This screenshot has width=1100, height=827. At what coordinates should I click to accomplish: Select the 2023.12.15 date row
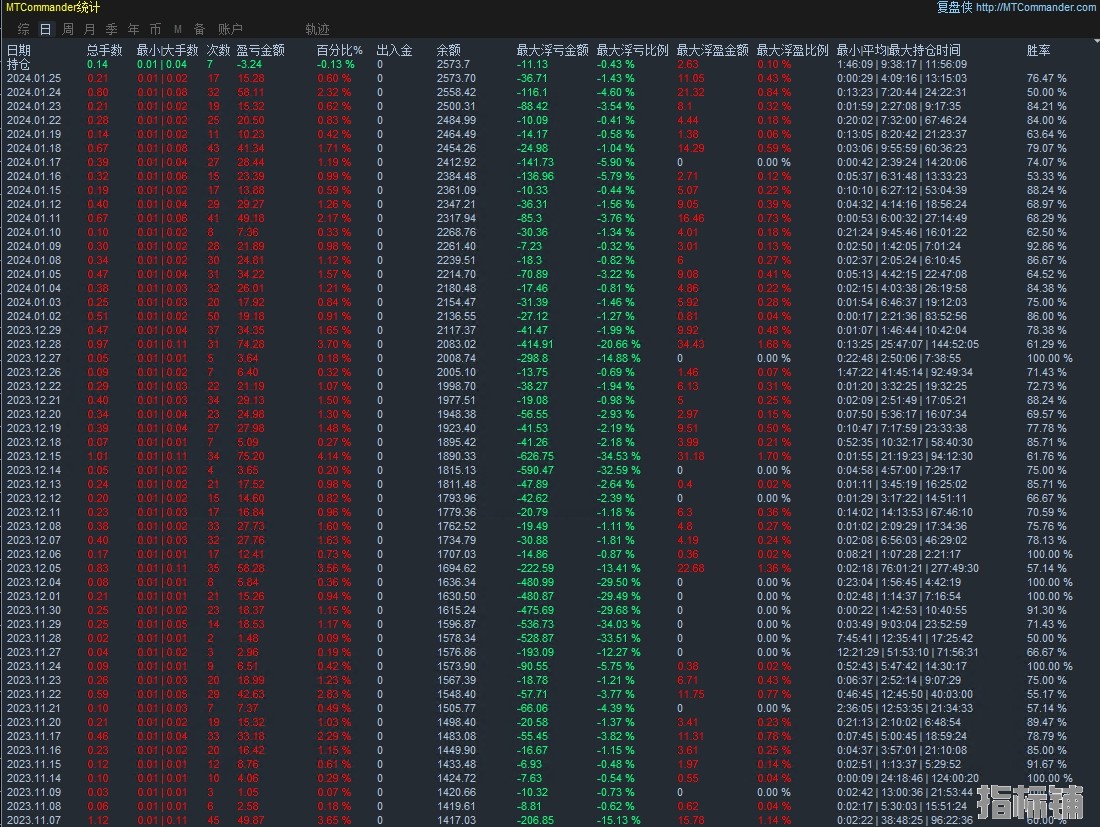point(550,456)
